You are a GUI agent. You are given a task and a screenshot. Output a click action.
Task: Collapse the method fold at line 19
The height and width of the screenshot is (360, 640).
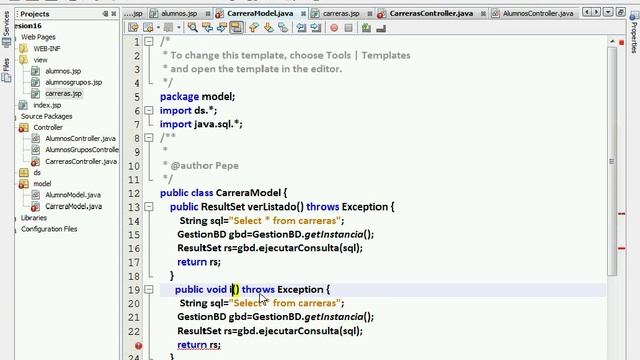(149, 289)
